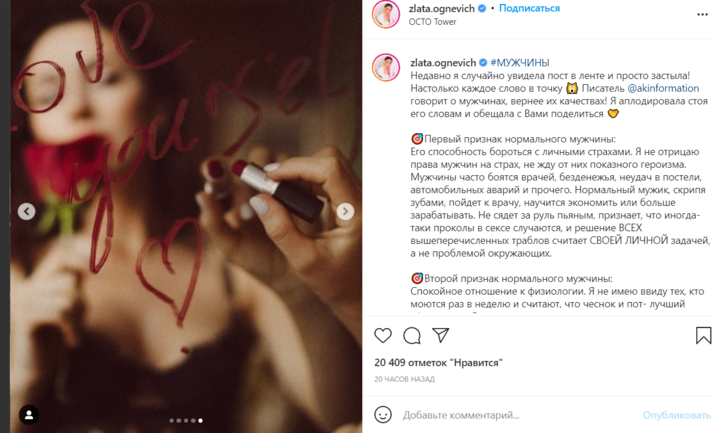Show tagged people icon on photo
Viewport: 713px width, 433px height.
point(29,415)
